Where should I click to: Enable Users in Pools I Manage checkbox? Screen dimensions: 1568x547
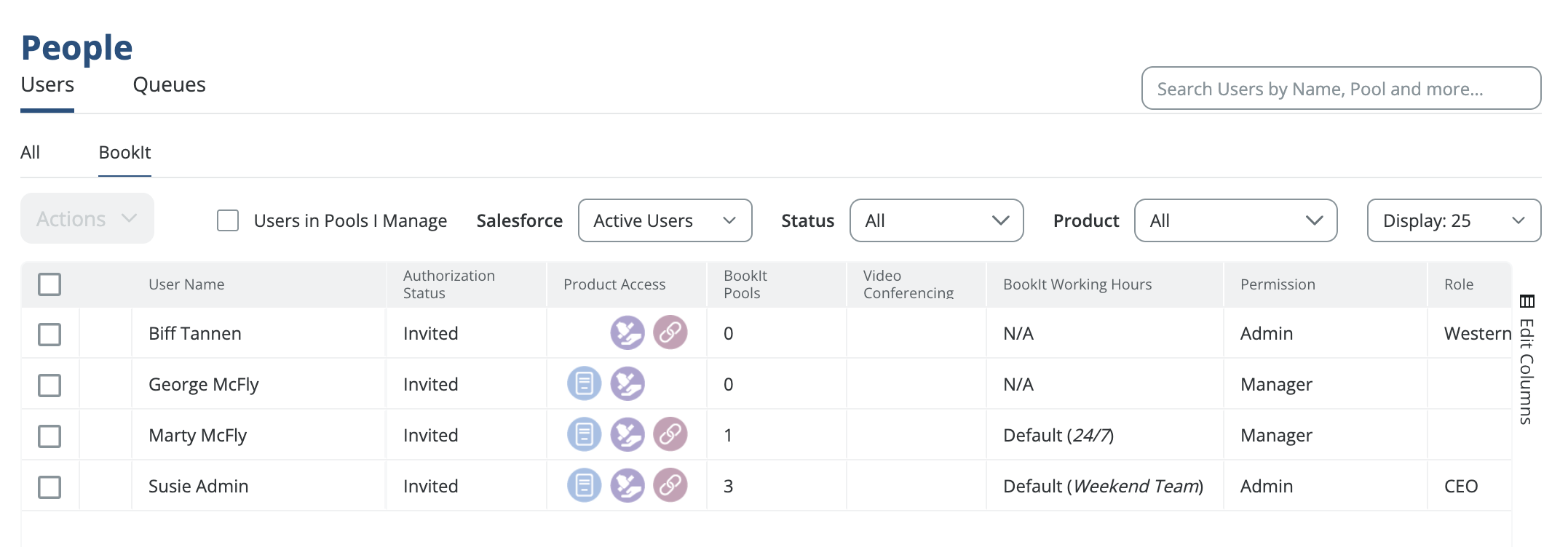coord(228,220)
